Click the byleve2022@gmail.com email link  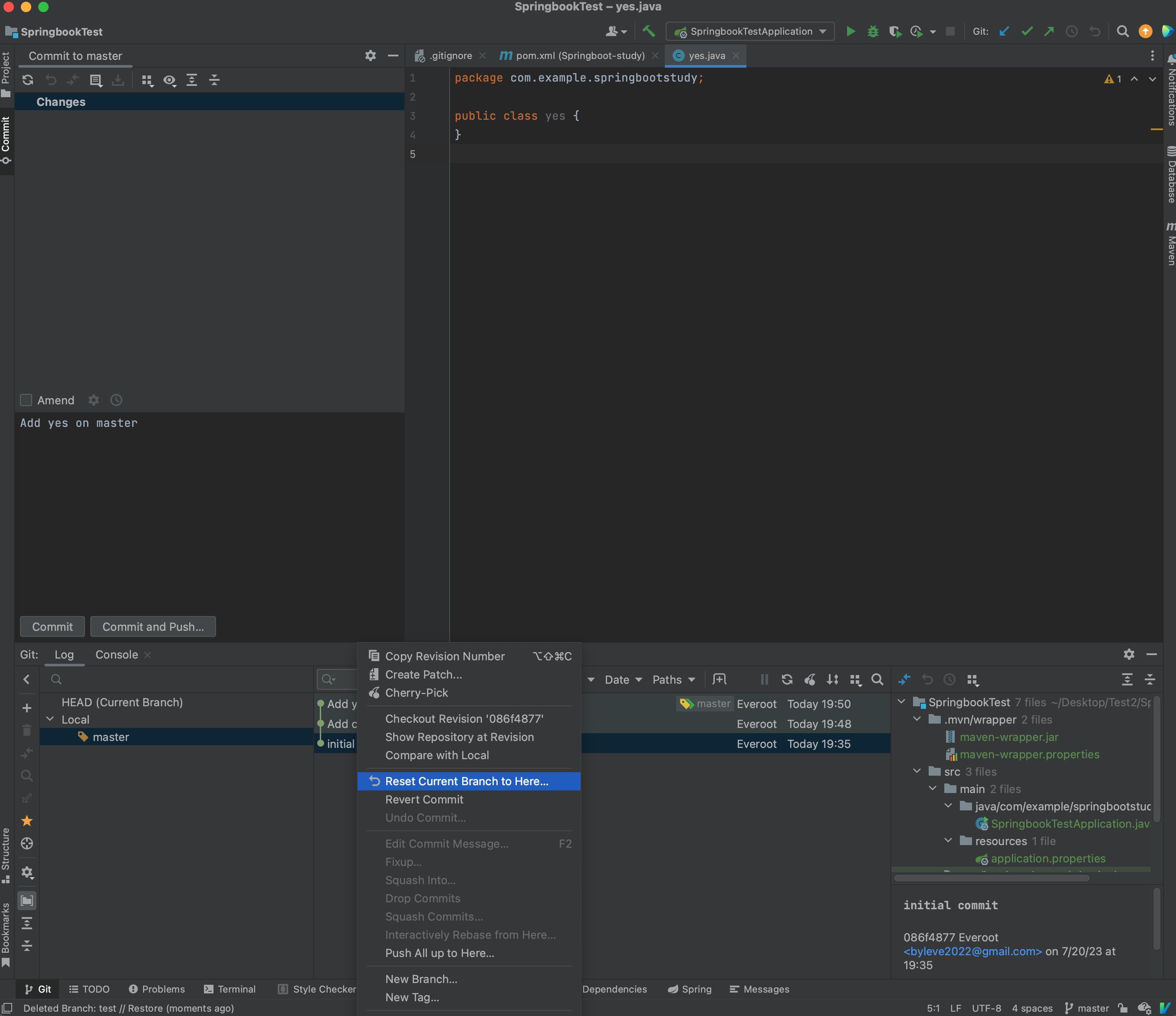[972, 951]
